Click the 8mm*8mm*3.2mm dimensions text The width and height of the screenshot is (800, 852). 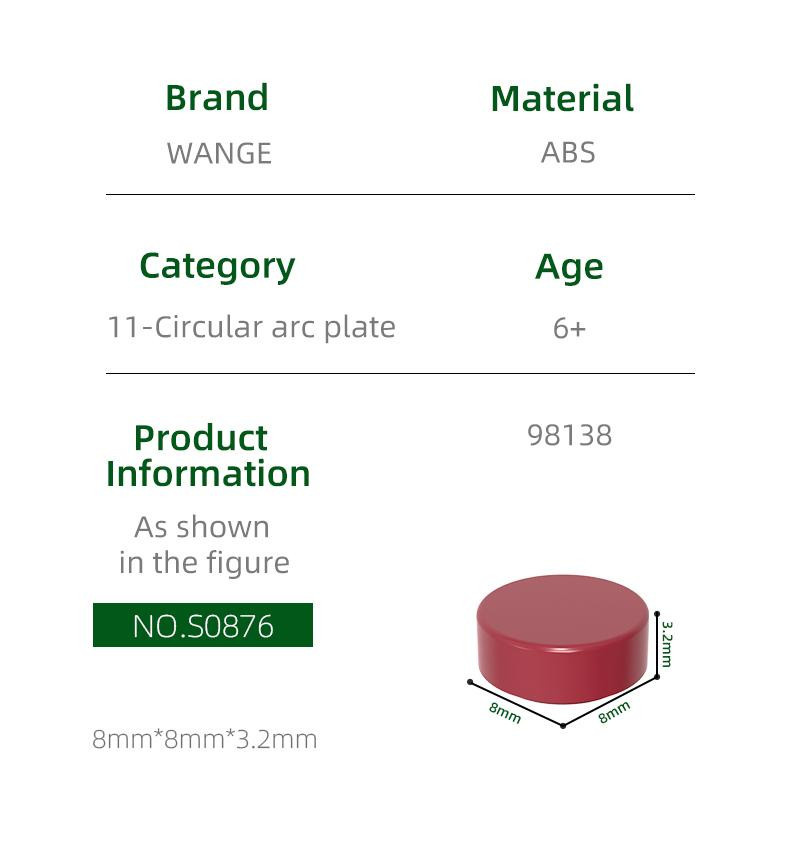tap(204, 739)
